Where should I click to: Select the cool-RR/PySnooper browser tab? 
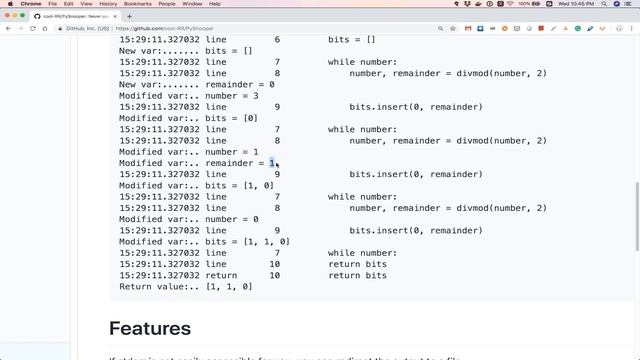75,16
